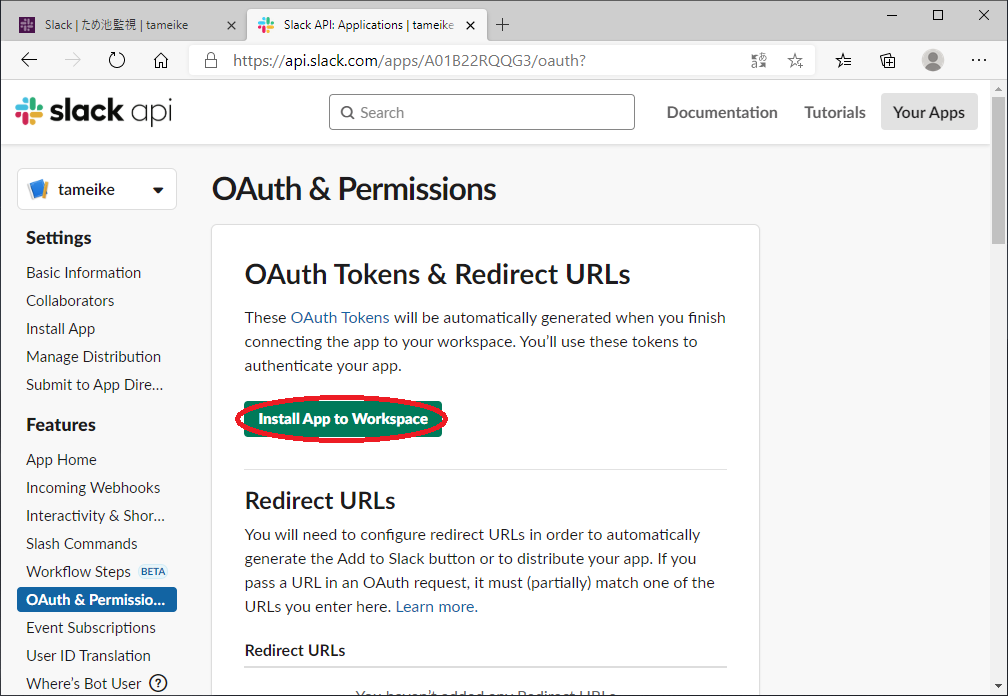Select Incoming Webhooks in the sidebar

(x=93, y=488)
